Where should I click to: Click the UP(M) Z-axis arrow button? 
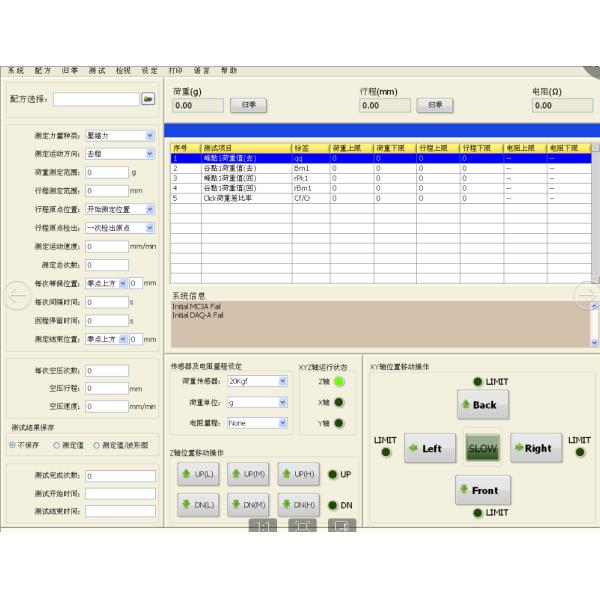click(246, 474)
